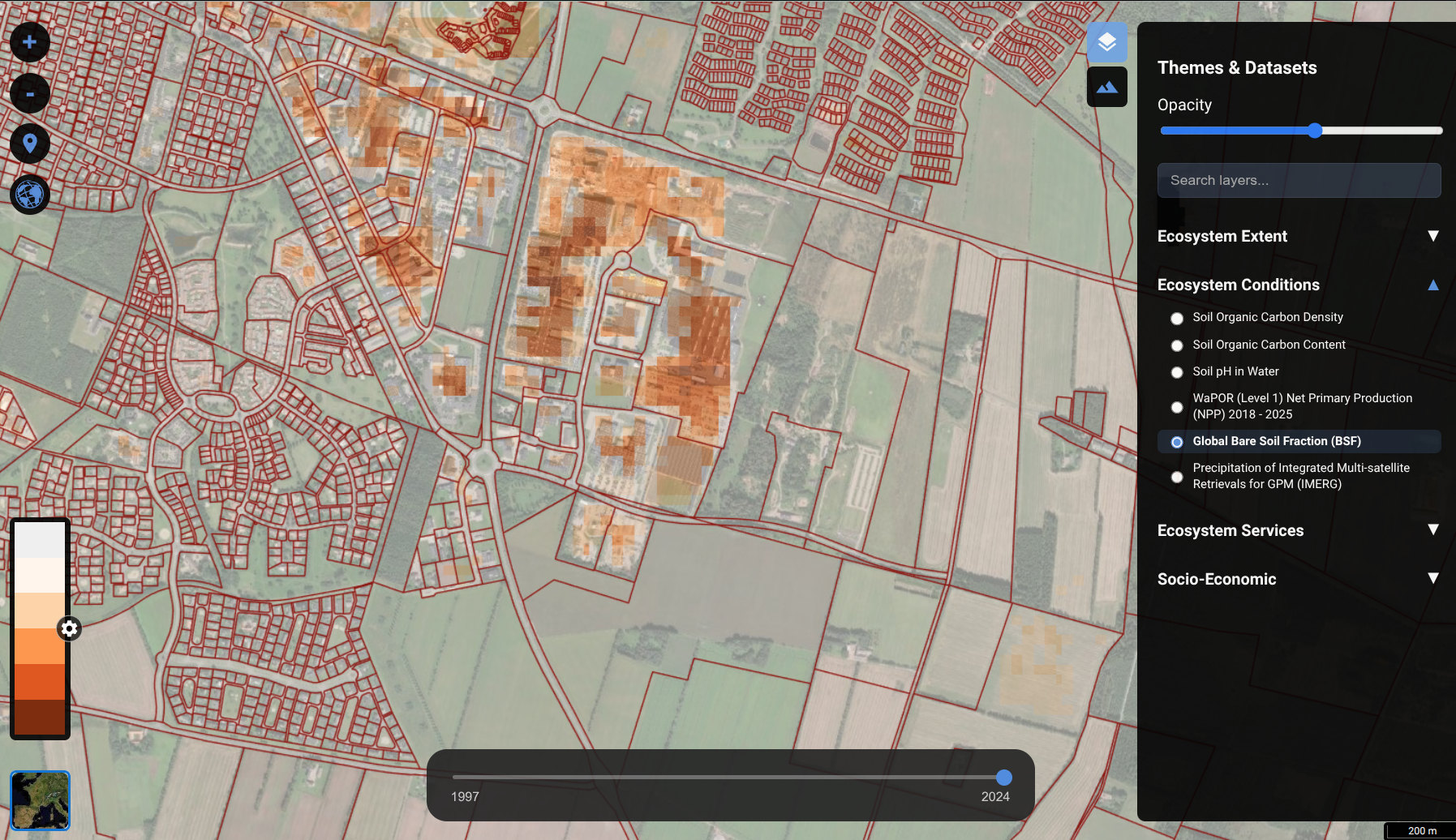Click the zoom out button on the map
This screenshot has width=1456, height=840.
[x=29, y=94]
